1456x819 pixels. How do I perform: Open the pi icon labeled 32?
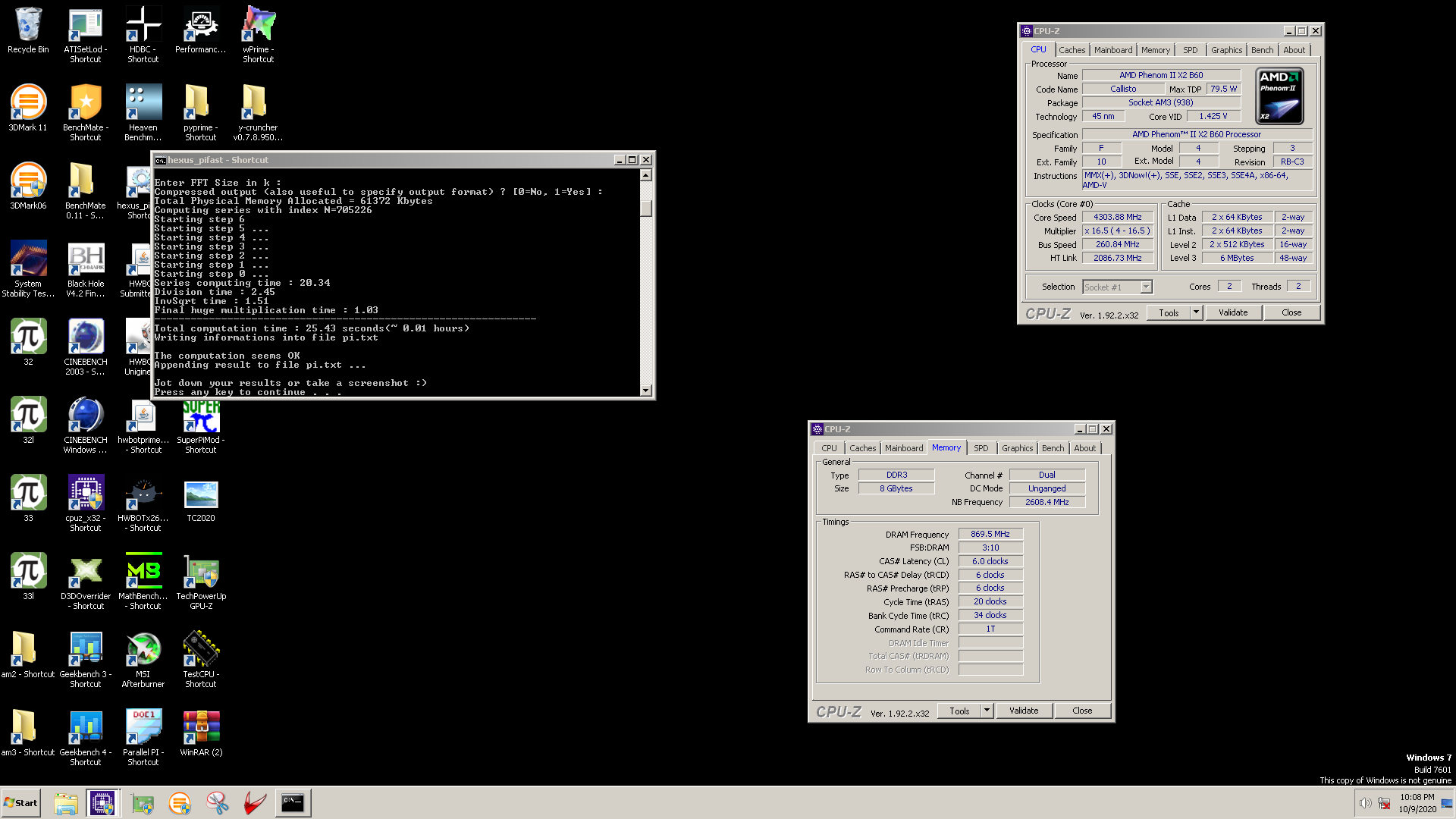point(28,342)
